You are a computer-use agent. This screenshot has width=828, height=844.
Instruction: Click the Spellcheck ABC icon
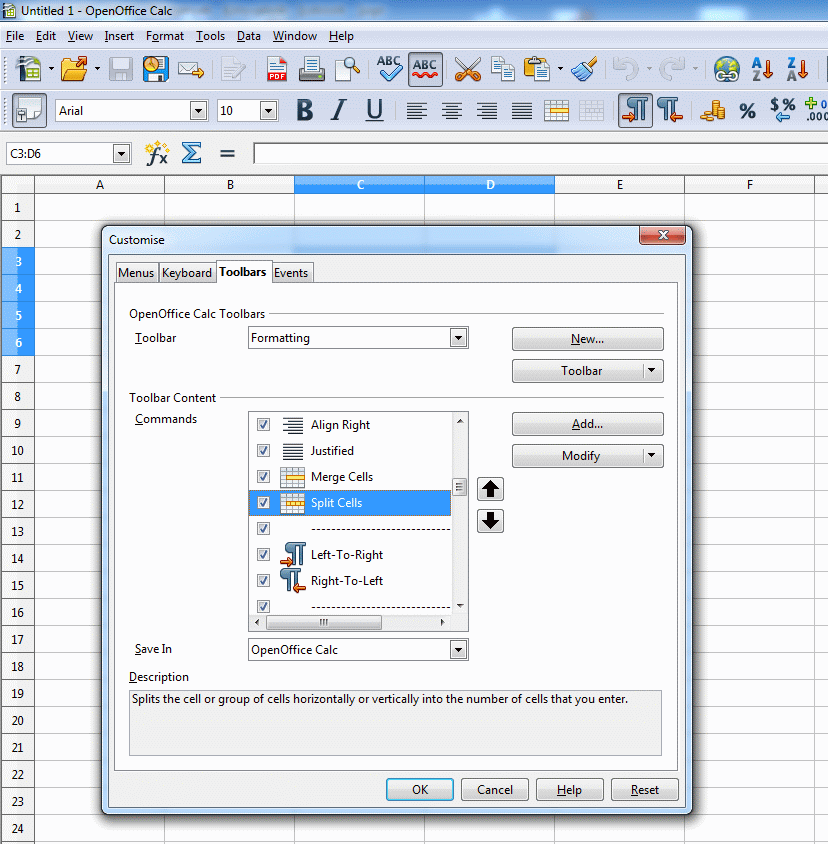(389, 69)
